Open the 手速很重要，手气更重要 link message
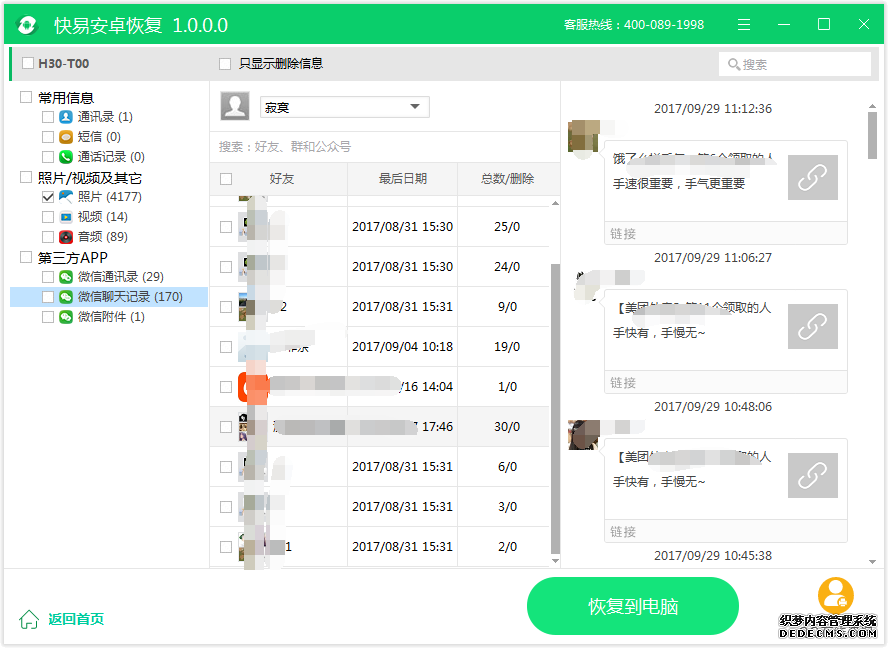The image size is (888, 648). point(725,193)
